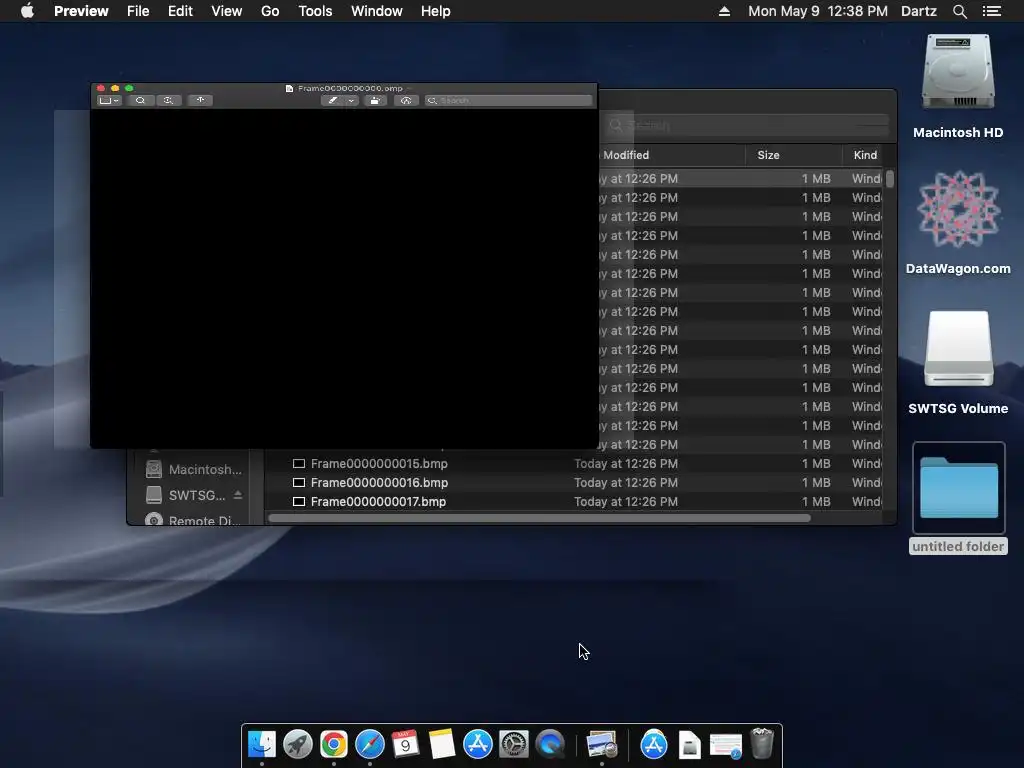The image size is (1024, 768).
Task: Eject SWTSG volume from Finder sidebar
Action: point(238,495)
